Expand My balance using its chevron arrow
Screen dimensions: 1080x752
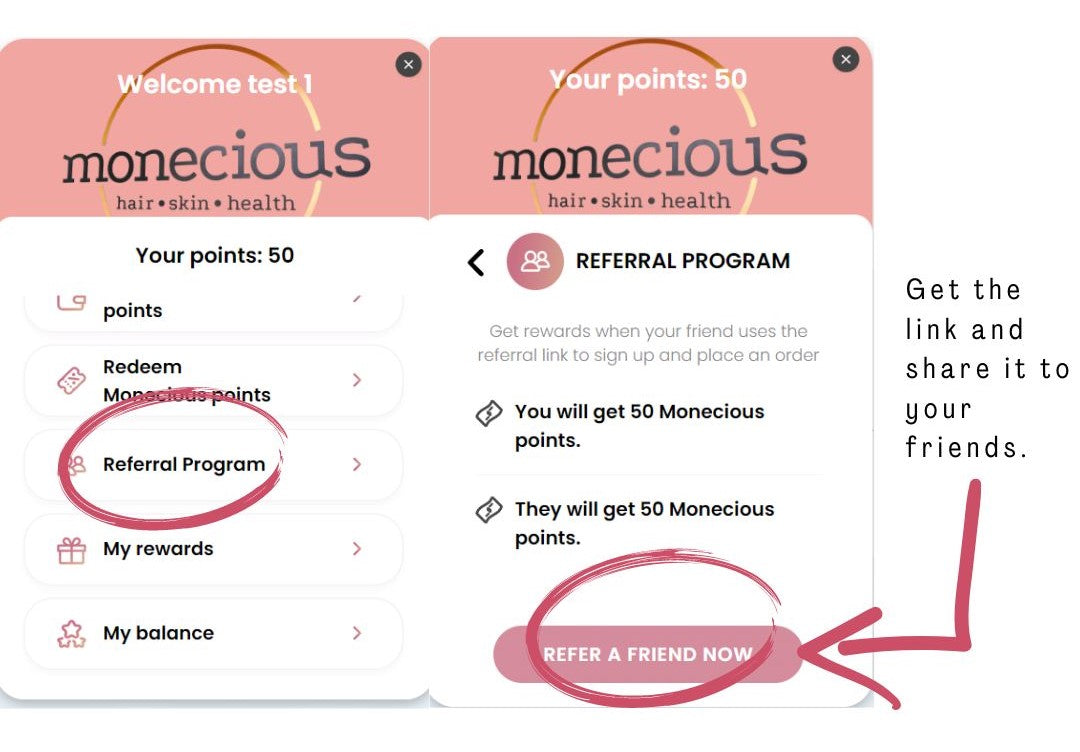point(357,633)
